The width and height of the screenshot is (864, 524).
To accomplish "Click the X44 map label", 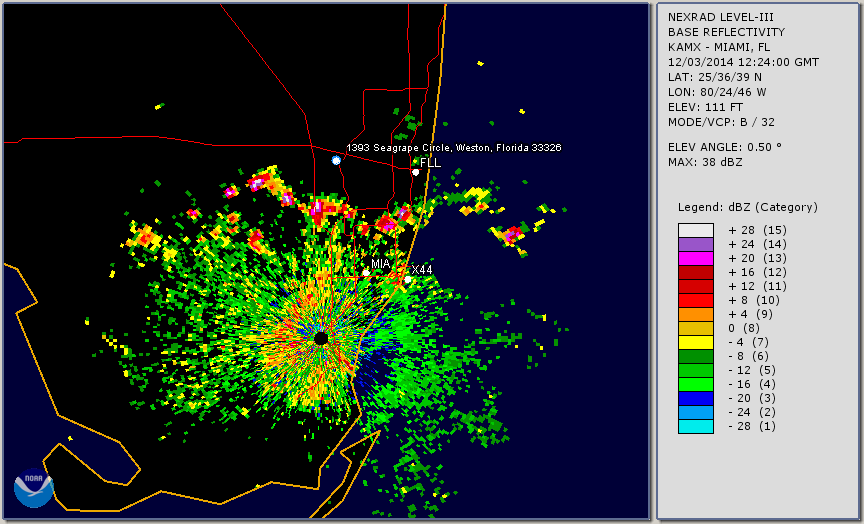I will click(422, 270).
